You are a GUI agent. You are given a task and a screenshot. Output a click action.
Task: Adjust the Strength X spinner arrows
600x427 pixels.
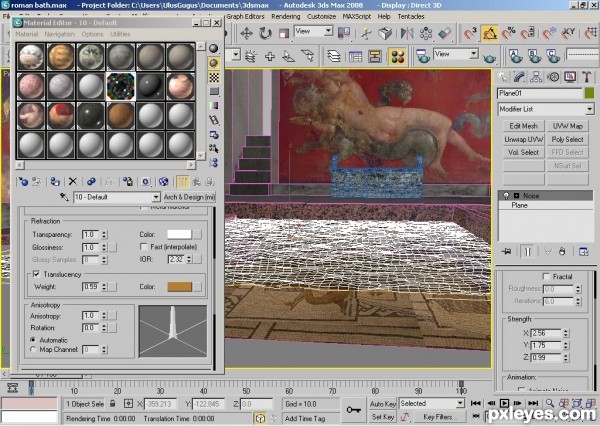coord(566,333)
